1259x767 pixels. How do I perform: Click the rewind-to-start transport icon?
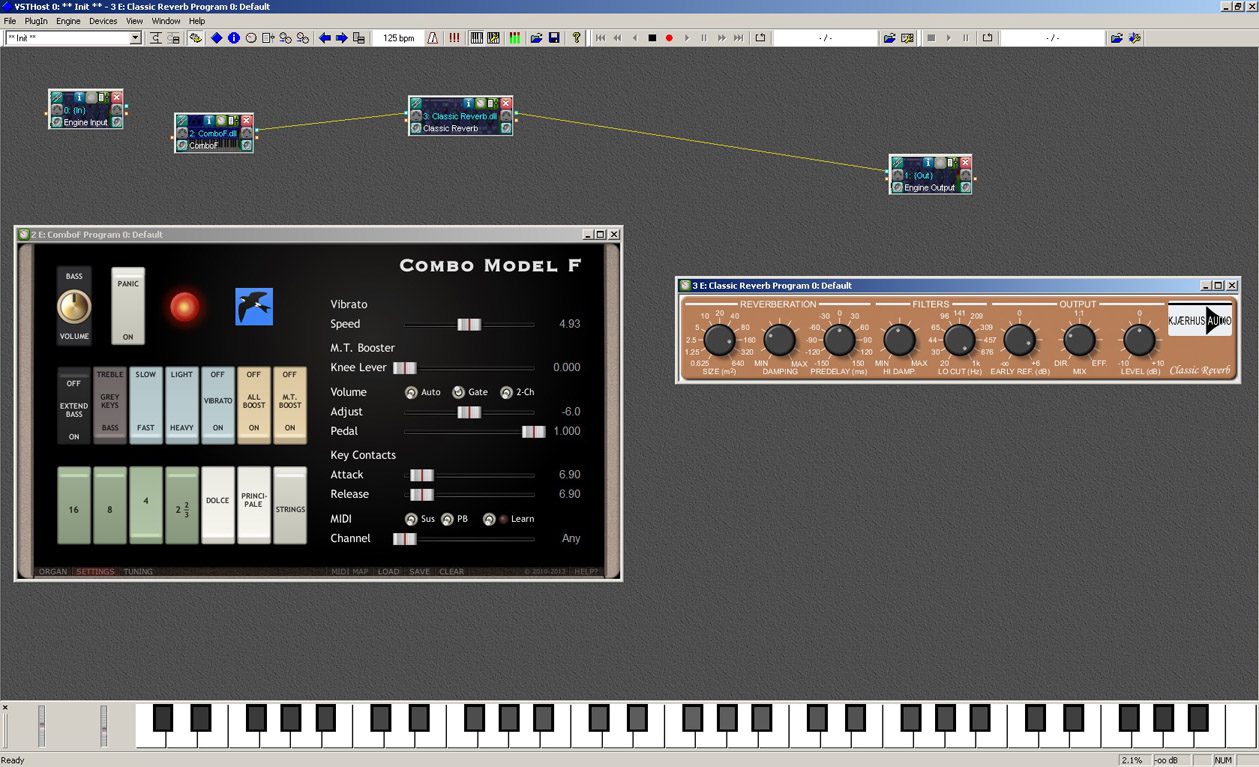pyautogui.click(x=600, y=38)
